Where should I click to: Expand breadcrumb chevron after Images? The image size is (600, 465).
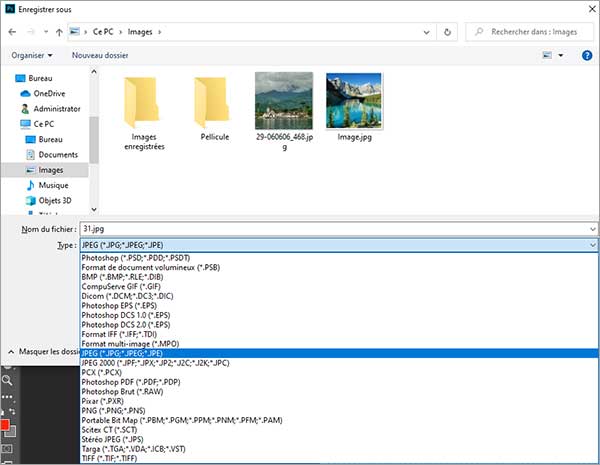coord(160,32)
